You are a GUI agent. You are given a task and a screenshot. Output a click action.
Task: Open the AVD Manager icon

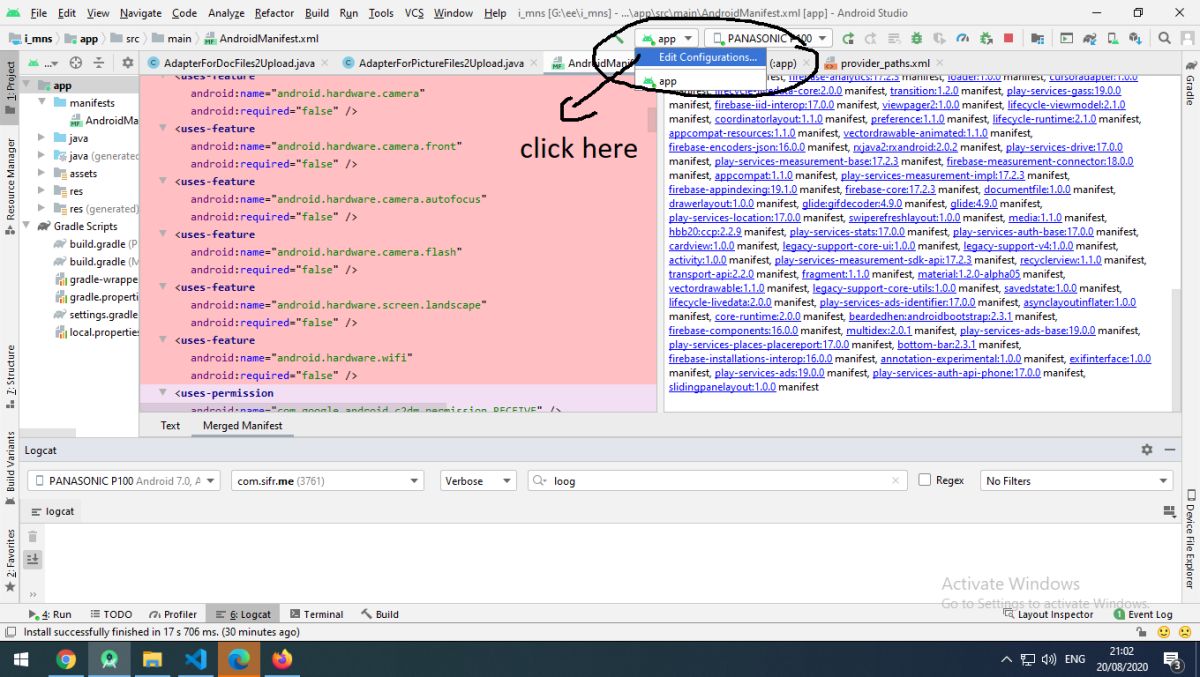click(x=1115, y=38)
